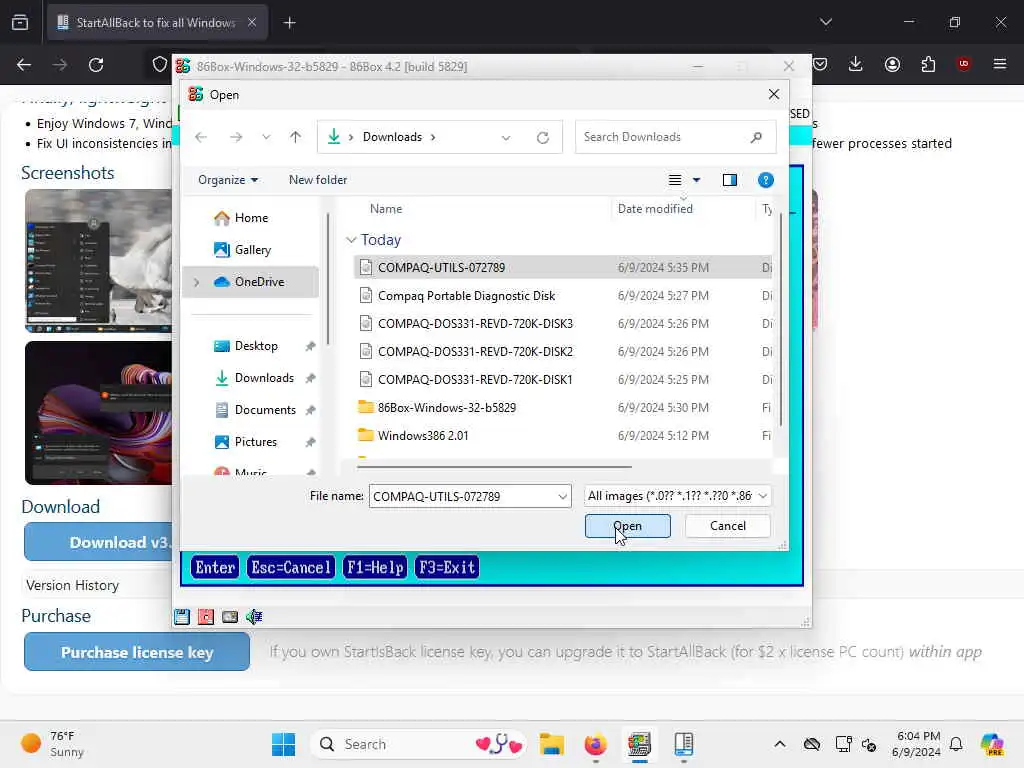The width and height of the screenshot is (1024, 768).
Task: Select COMPAQ-UTILS-072789 file row
Action: click(563, 268)
